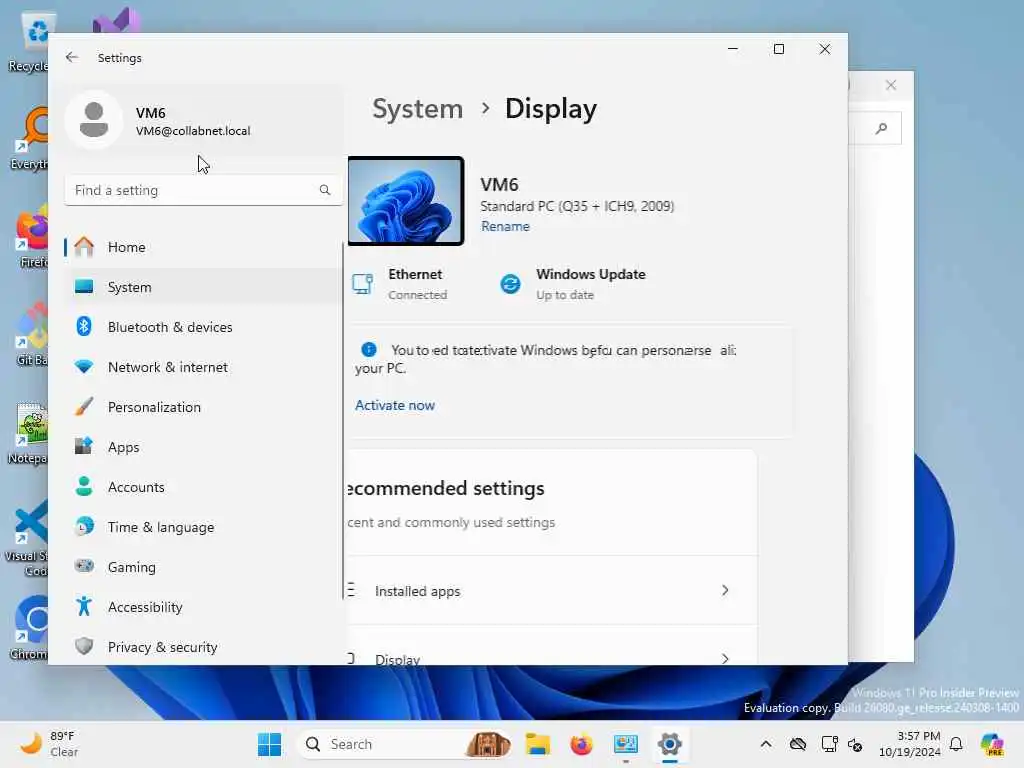Screen dimensions: 1024x768
Task: Open Bluetooth & devices settings
Action: click(x=203, y=327)
